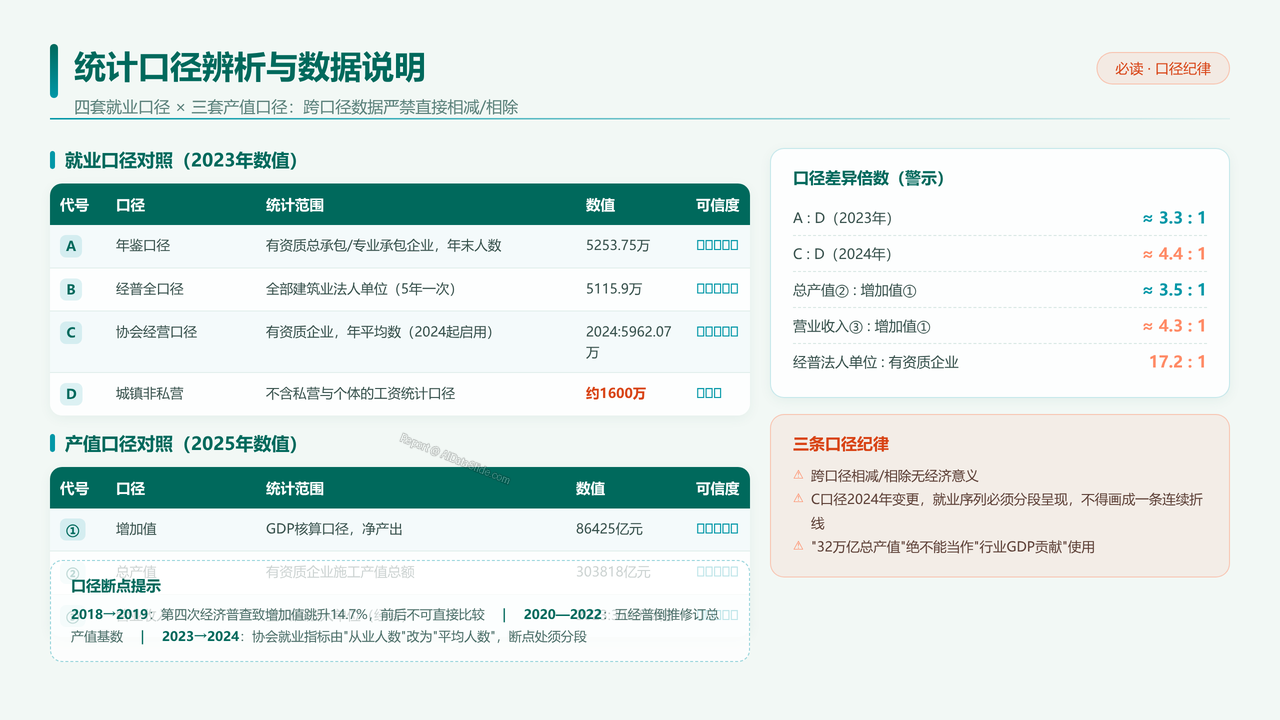
Task: Select the 城镇非私营 cell
Action: tap(150, 393)
